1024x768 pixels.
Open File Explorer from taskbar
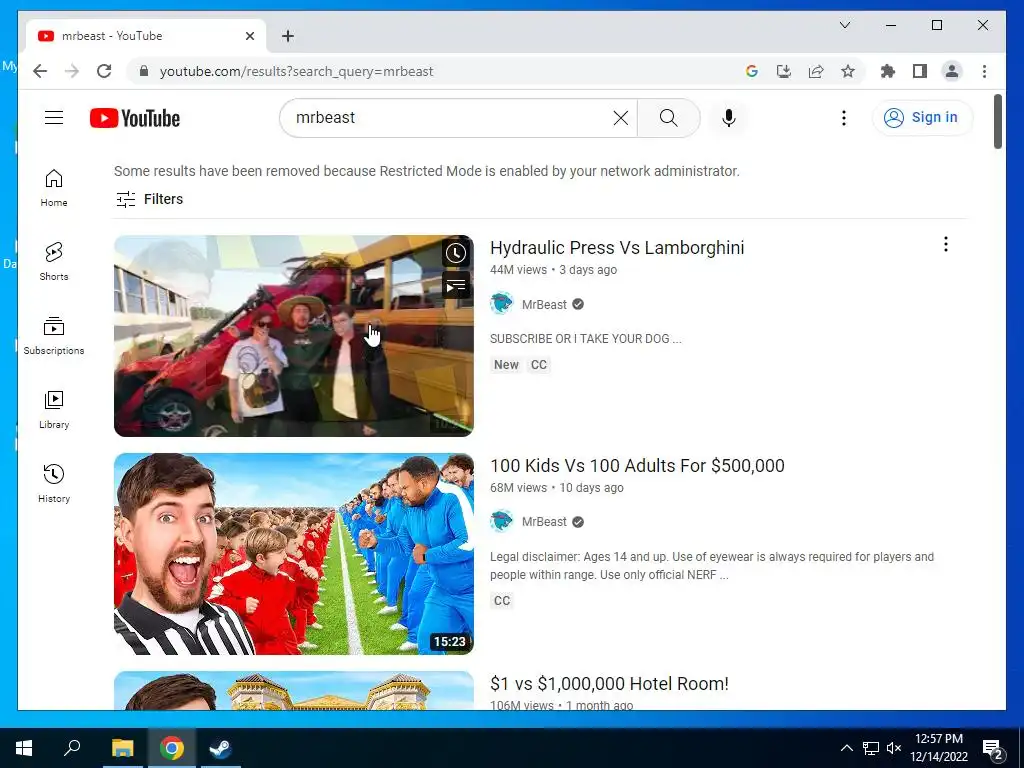click(x=122, y=748)
